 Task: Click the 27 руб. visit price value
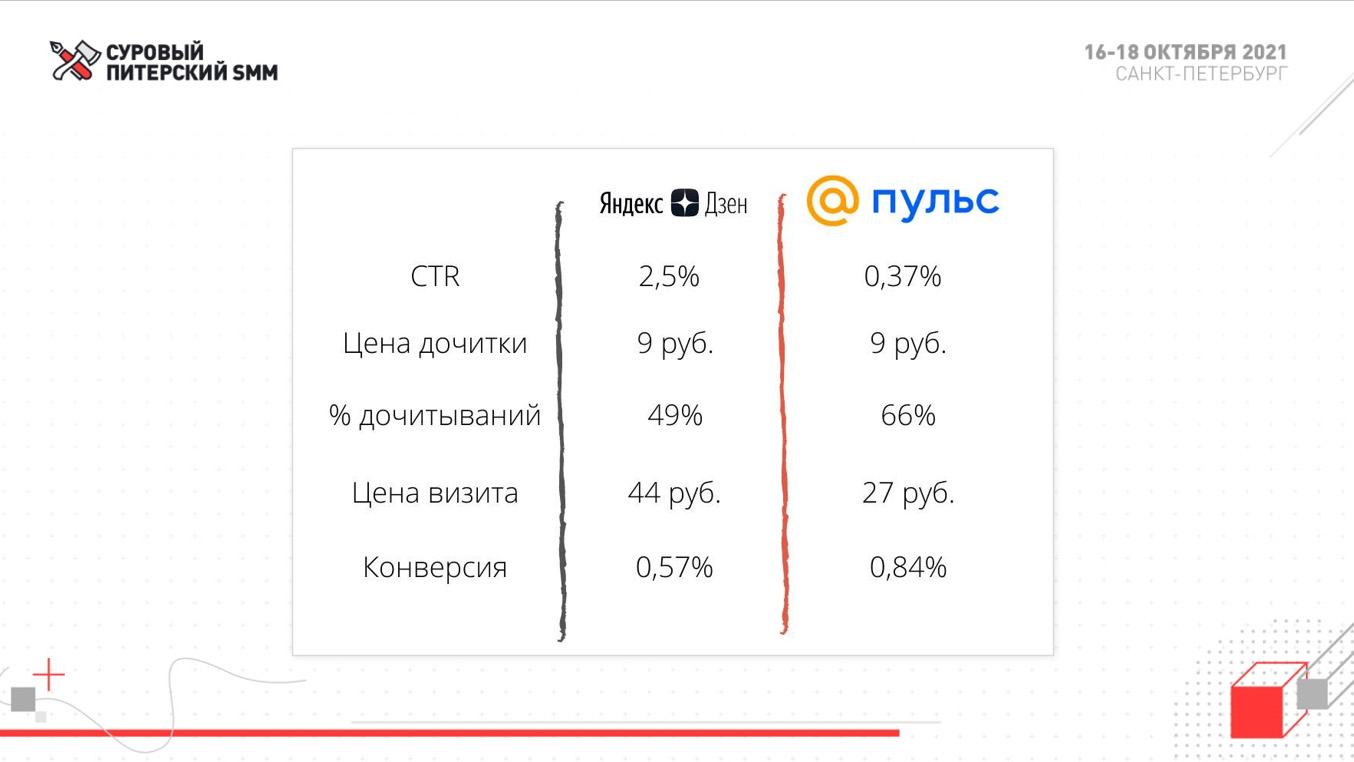pos(908,493)
